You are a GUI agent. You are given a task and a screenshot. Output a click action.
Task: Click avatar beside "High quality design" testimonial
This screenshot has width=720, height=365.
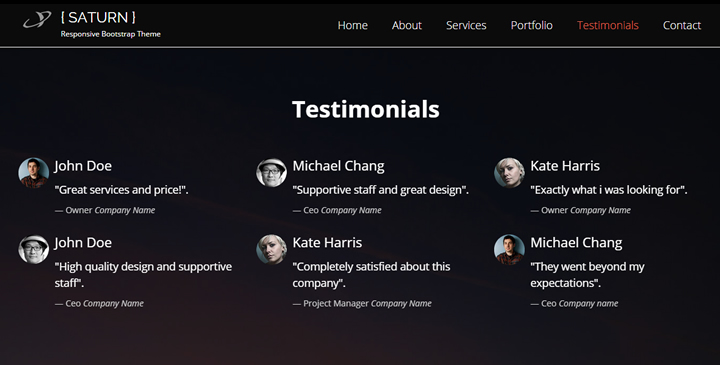34,249
